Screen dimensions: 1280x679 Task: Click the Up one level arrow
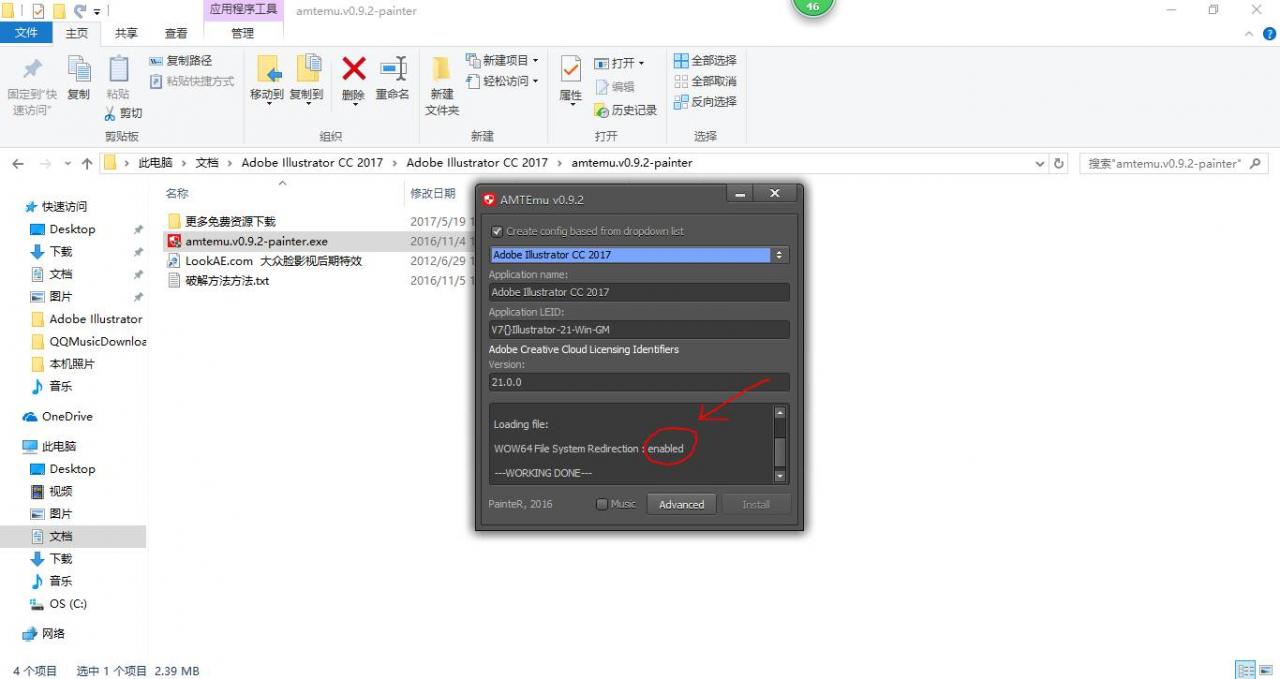87,163
